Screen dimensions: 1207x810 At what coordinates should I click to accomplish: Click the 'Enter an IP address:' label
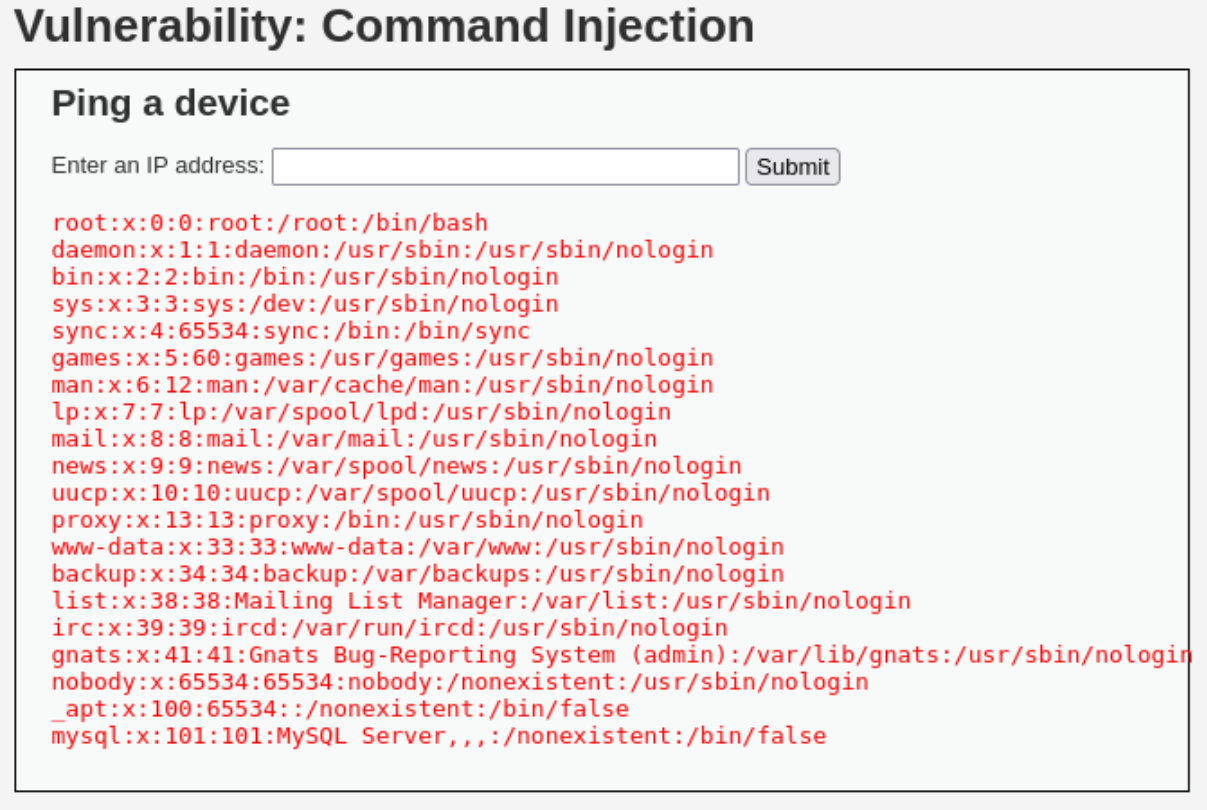pos(158,165)
